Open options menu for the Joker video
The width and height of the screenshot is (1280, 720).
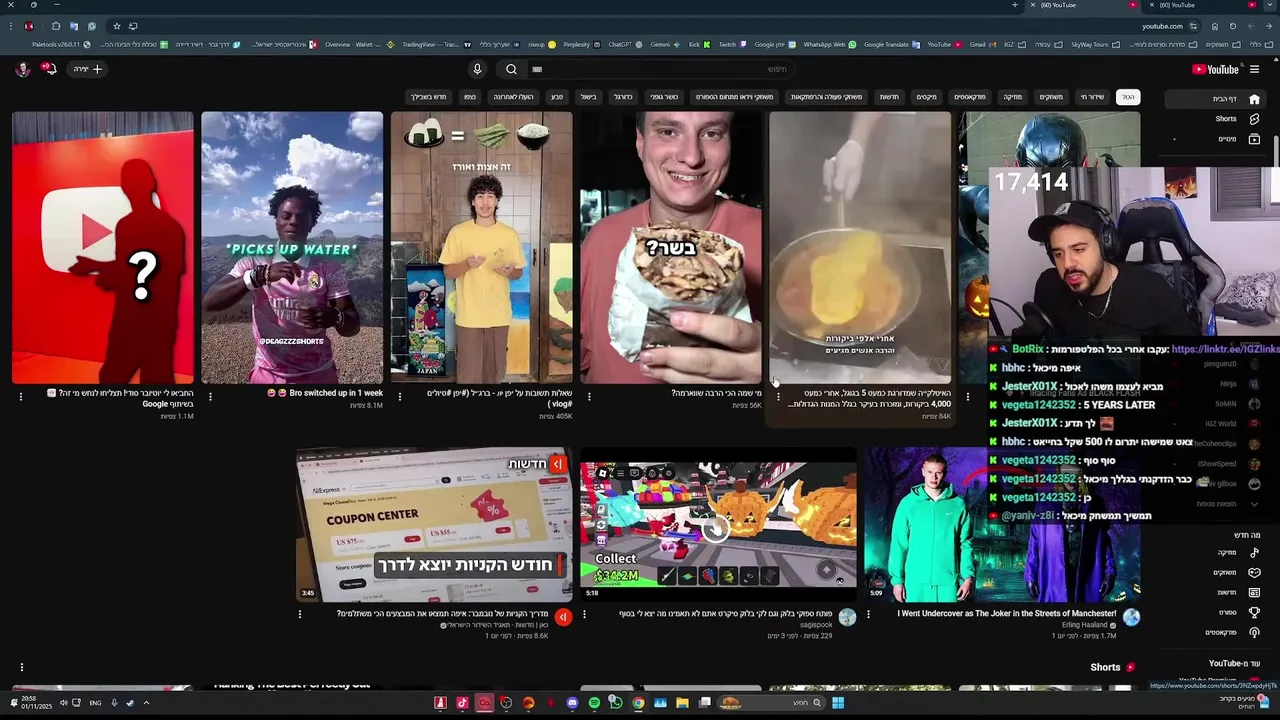[x=868, y=614]
